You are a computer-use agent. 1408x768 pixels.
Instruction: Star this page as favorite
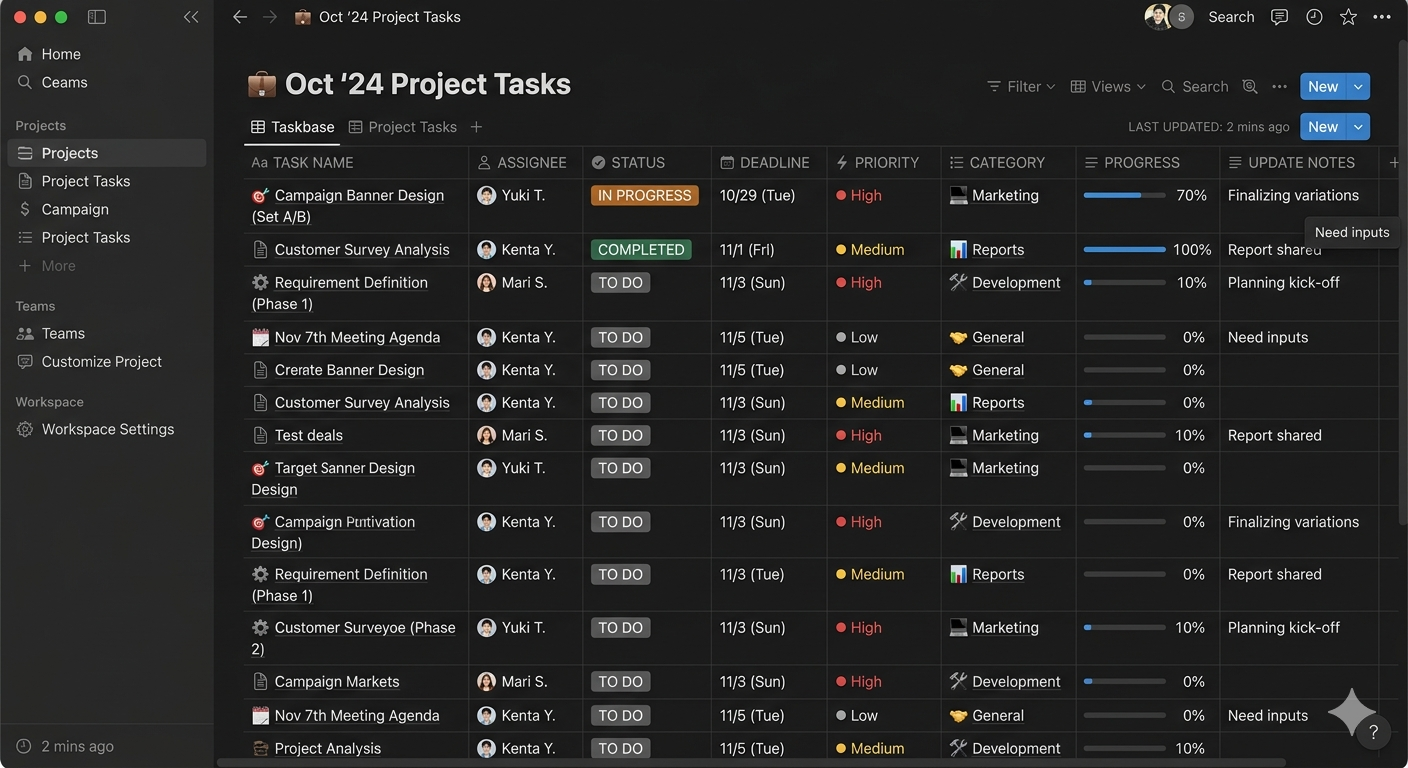click(1348, 17)
